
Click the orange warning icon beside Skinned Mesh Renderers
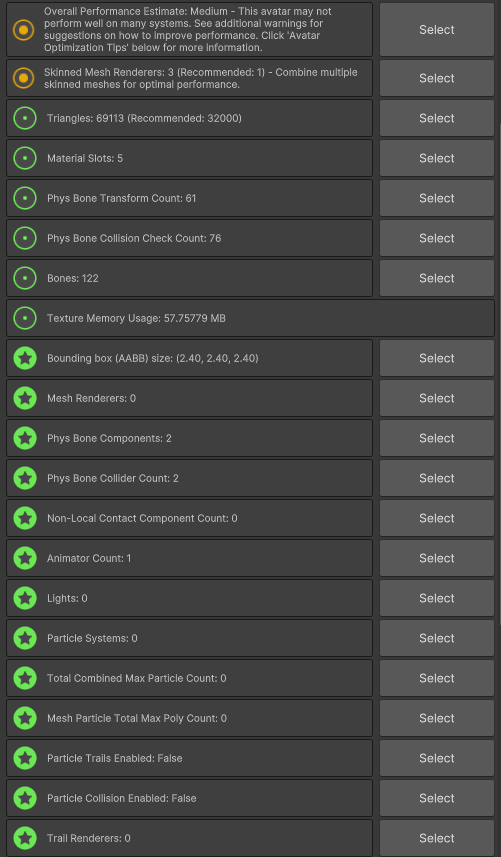(23, 78)
